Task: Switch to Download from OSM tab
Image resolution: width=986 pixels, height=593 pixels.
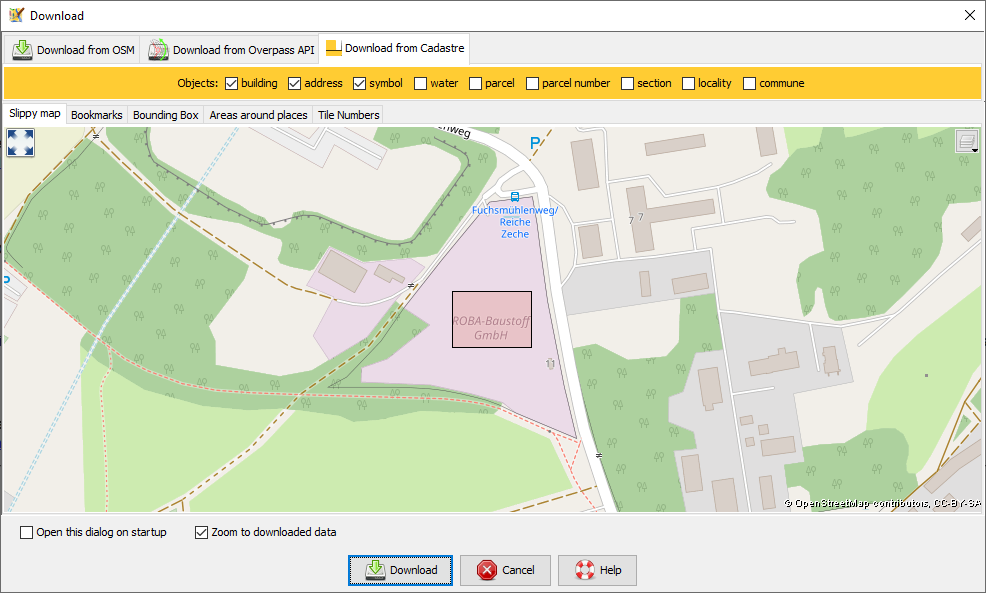Action: click(x=74, y=49)
